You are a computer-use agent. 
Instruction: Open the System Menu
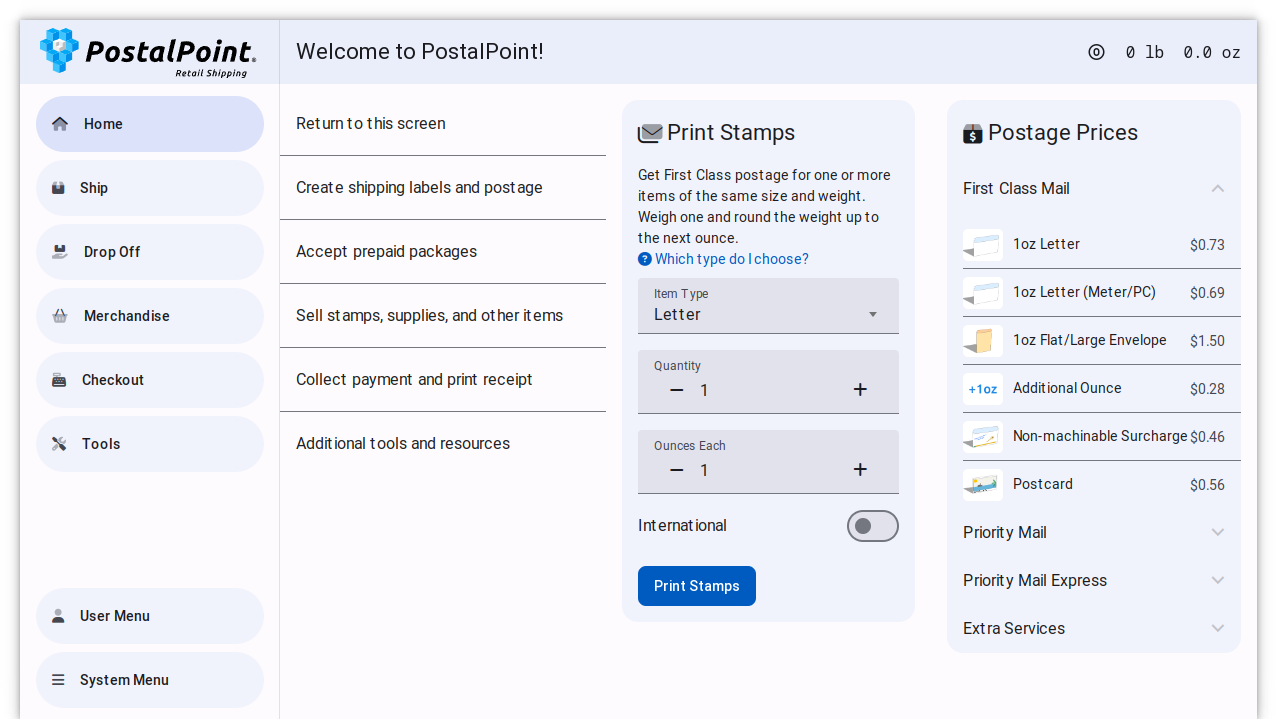(x=150, y=680)
